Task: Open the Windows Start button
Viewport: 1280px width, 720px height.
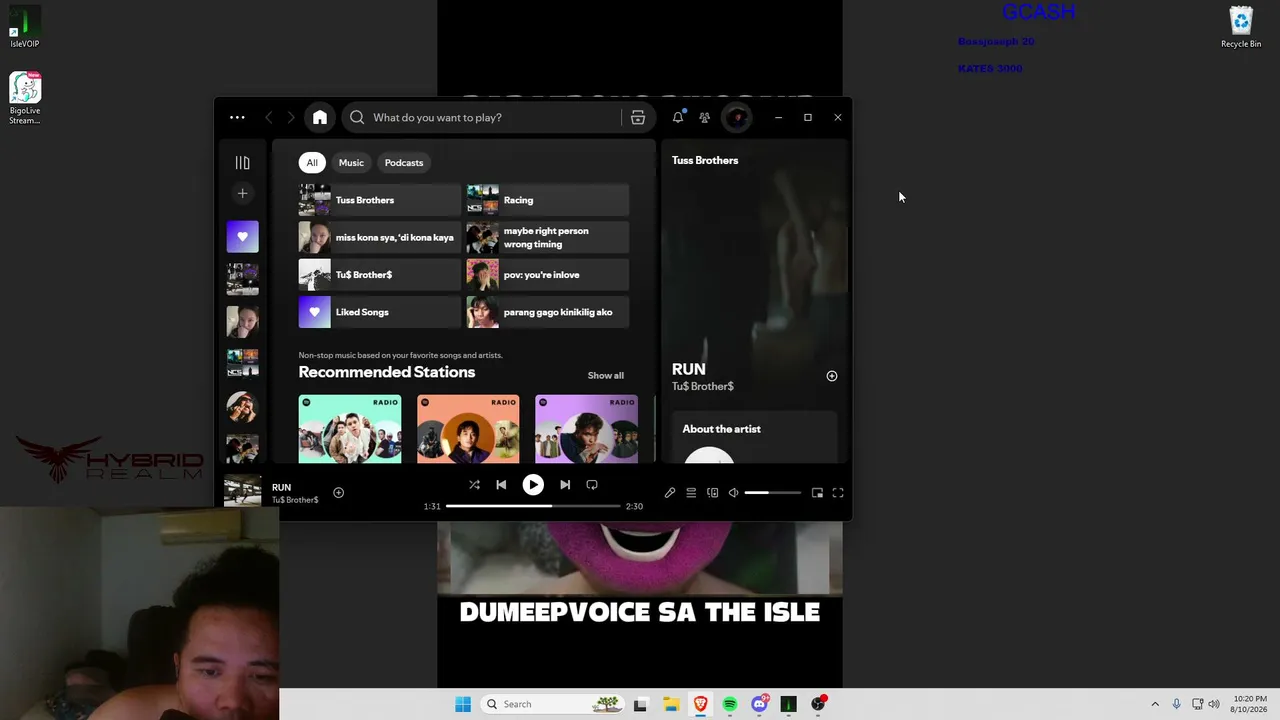Action: (x=463, y=704)
